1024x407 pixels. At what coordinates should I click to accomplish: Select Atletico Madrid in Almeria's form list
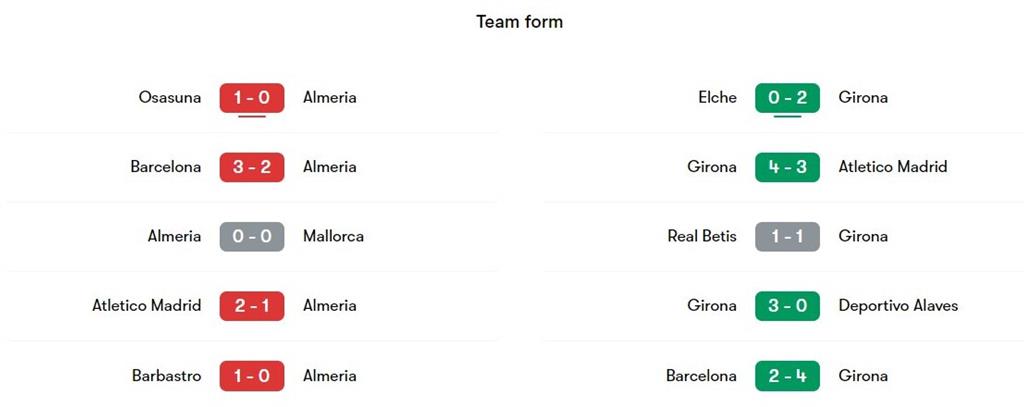(146, 306)
